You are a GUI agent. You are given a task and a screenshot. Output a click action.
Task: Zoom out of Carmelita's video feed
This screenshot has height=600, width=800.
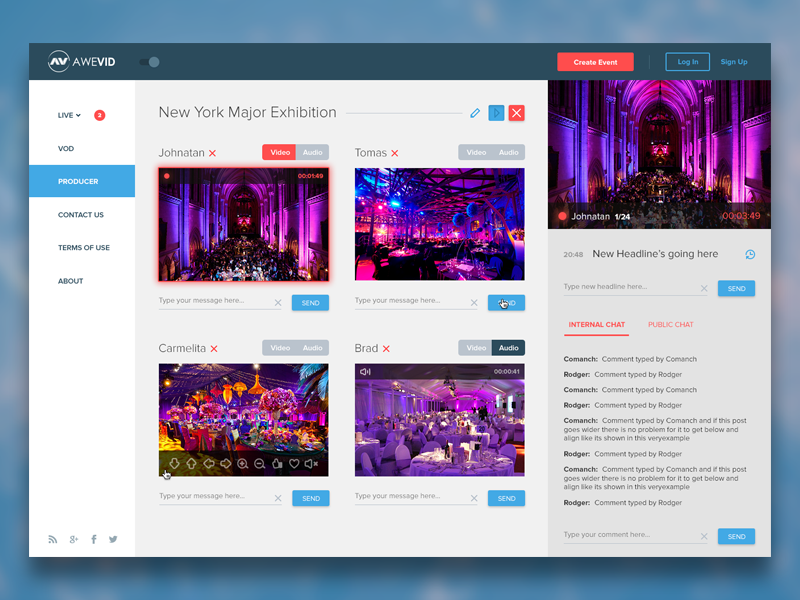tap(260, 462)
